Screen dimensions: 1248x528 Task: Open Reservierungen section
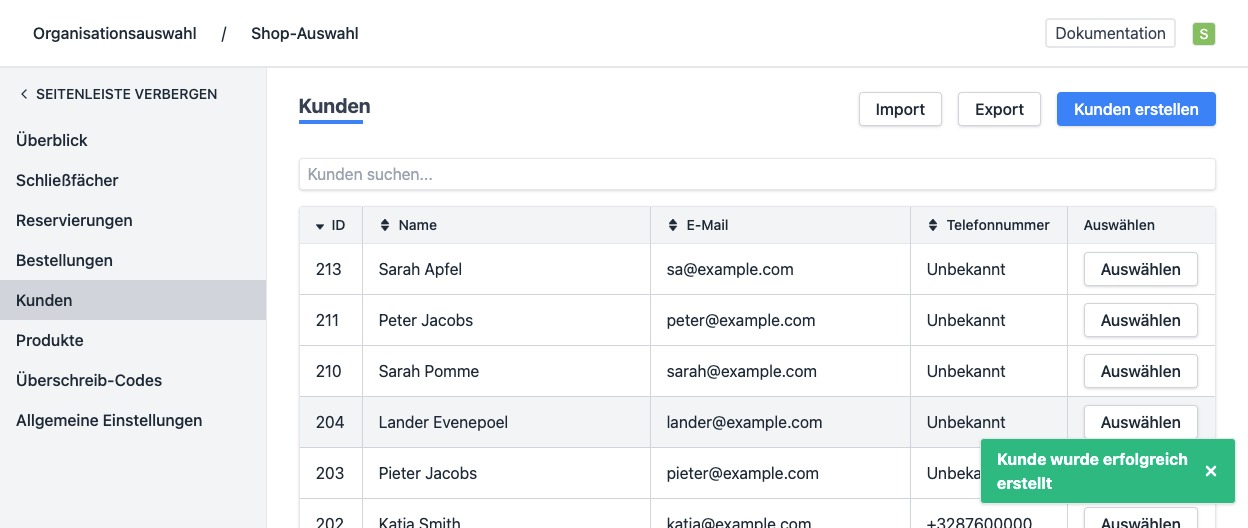pos(74,220)
